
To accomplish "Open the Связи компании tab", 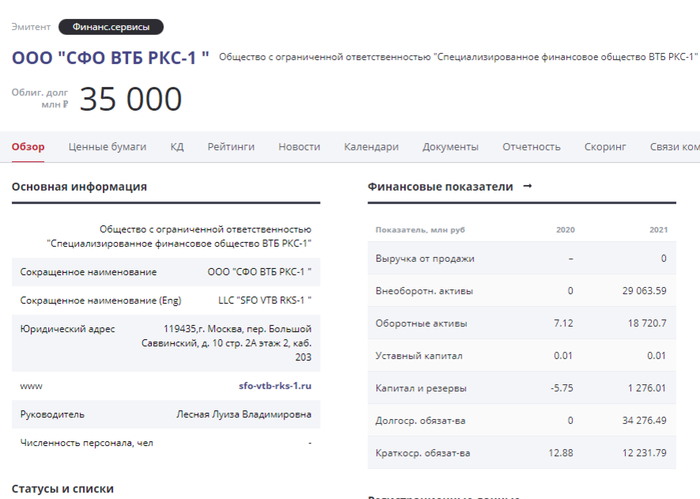I will [675, 147].
